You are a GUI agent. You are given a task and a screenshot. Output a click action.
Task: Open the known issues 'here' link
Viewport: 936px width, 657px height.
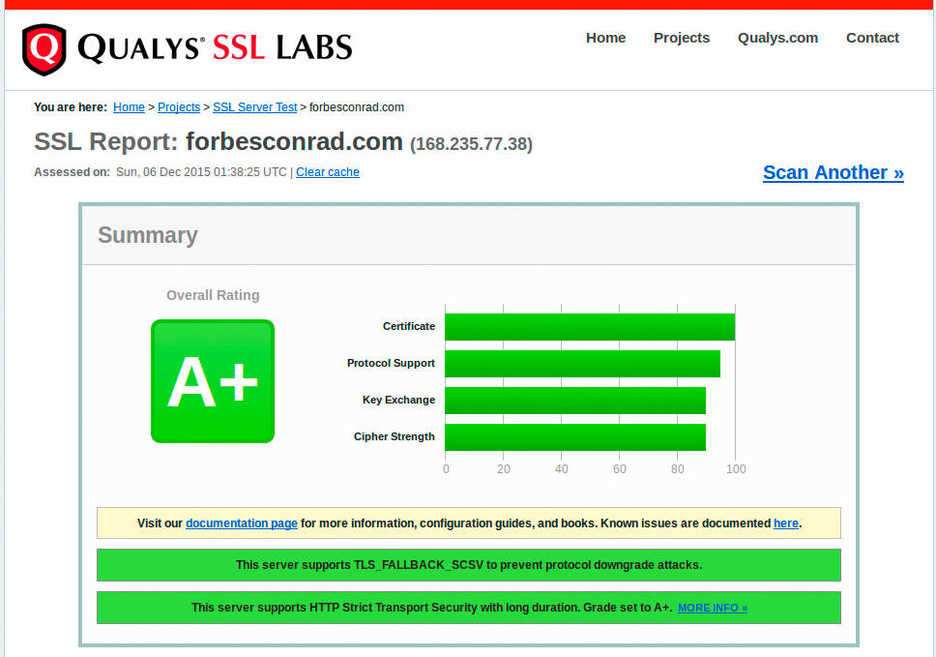click(786, 523)
